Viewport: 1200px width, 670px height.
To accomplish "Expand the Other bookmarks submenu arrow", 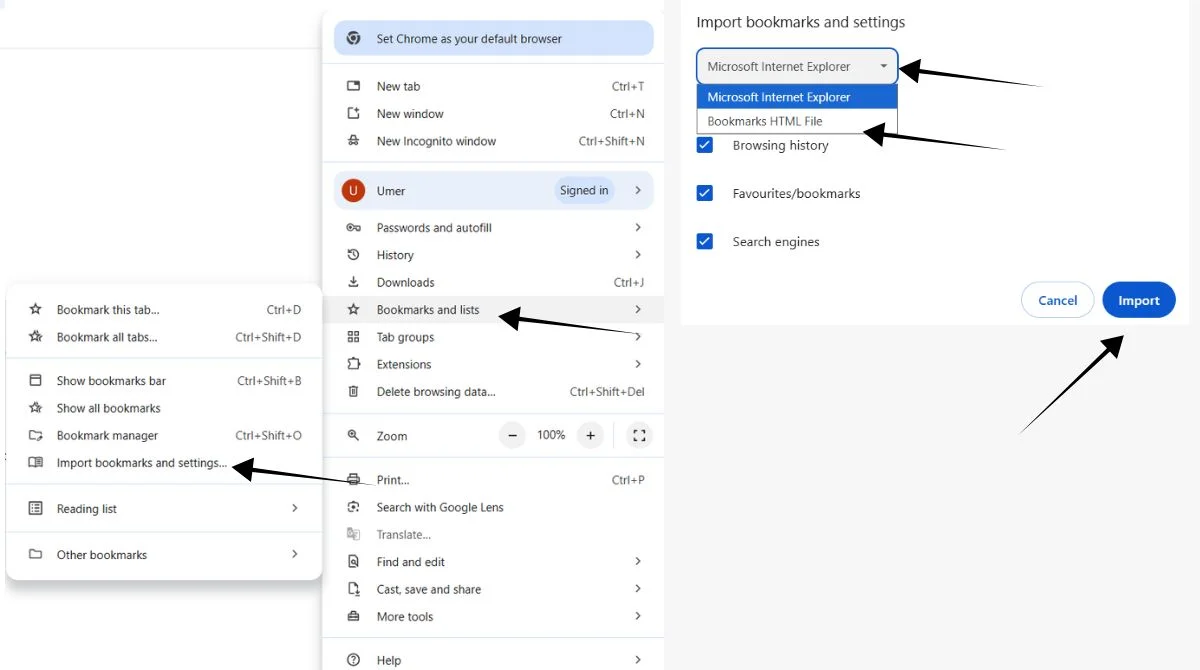I will tap(295, 555).
